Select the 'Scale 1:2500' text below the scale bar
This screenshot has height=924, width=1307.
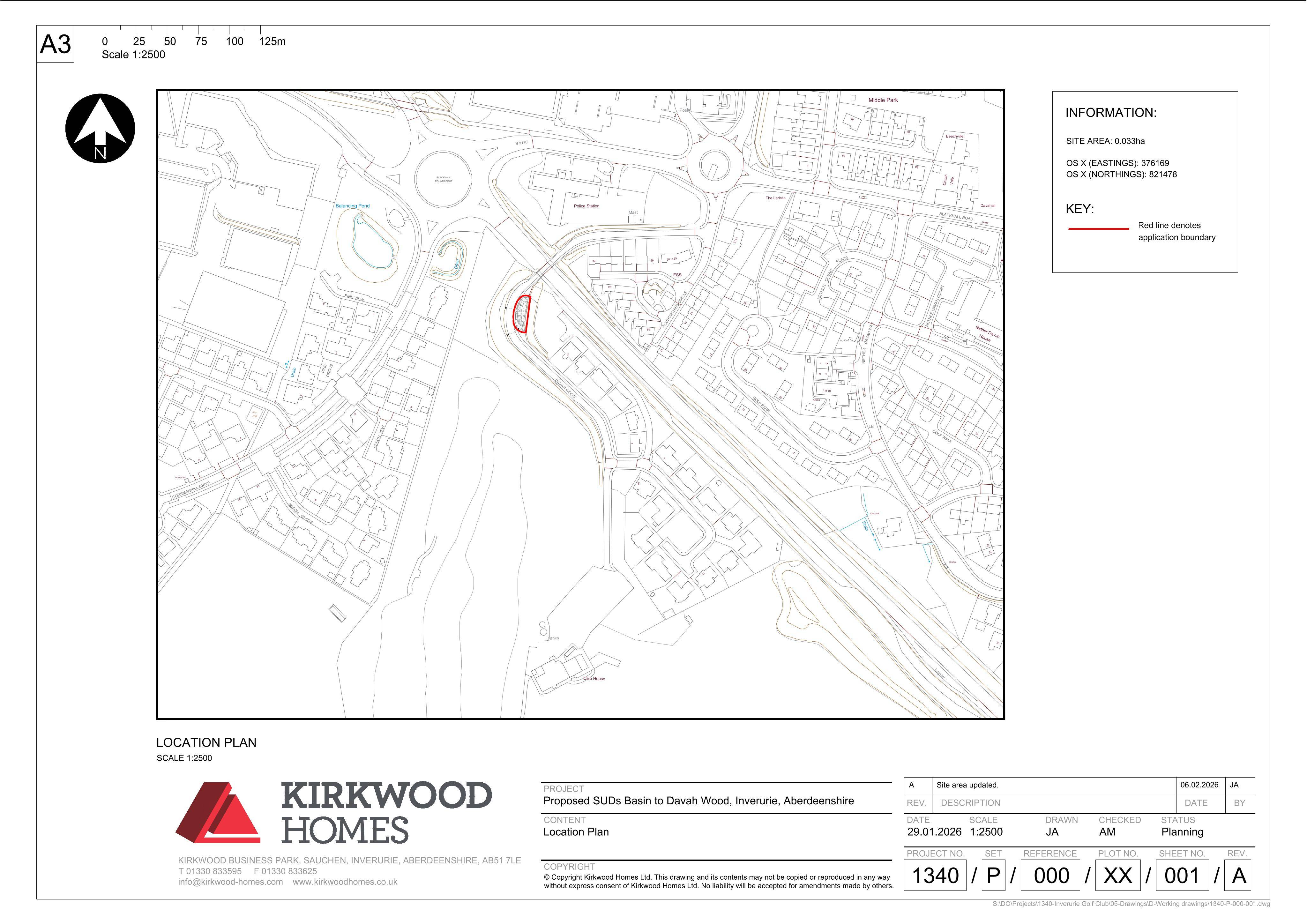click(x=133, y=55)
